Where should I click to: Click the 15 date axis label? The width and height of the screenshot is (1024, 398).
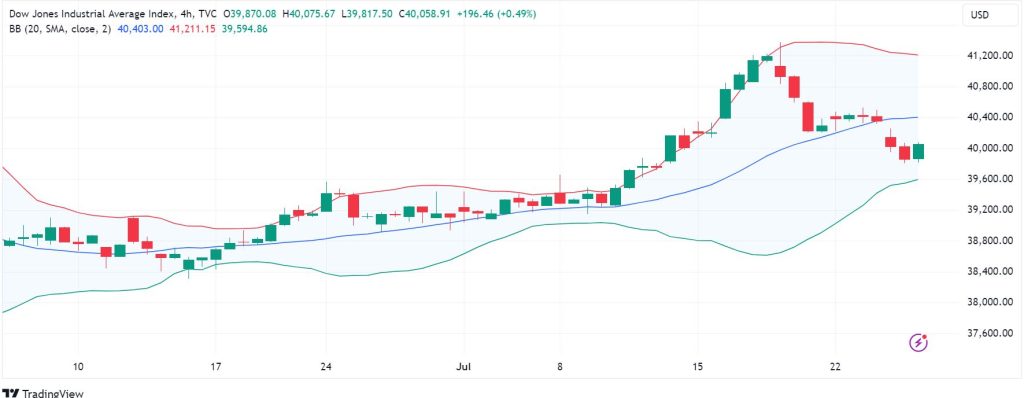[697, 367]
